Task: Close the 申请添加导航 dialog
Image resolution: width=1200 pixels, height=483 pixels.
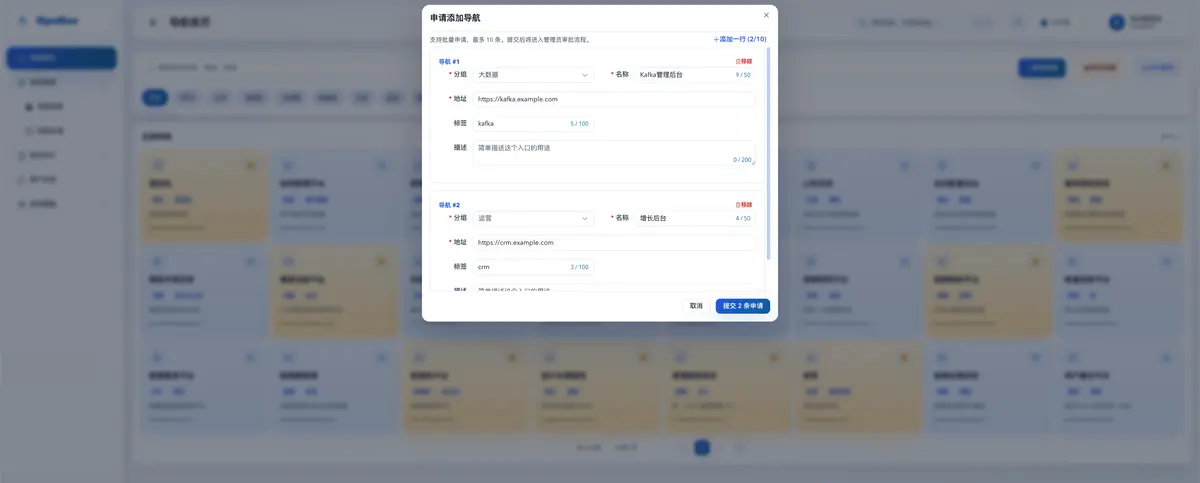Action: 766,15
